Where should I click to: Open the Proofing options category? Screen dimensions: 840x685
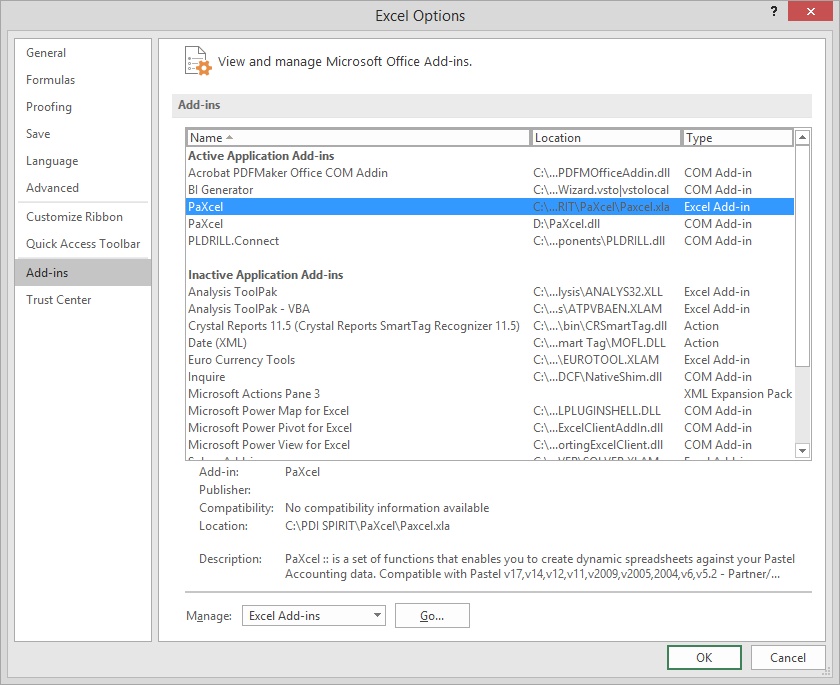click(x=83, y=107)
